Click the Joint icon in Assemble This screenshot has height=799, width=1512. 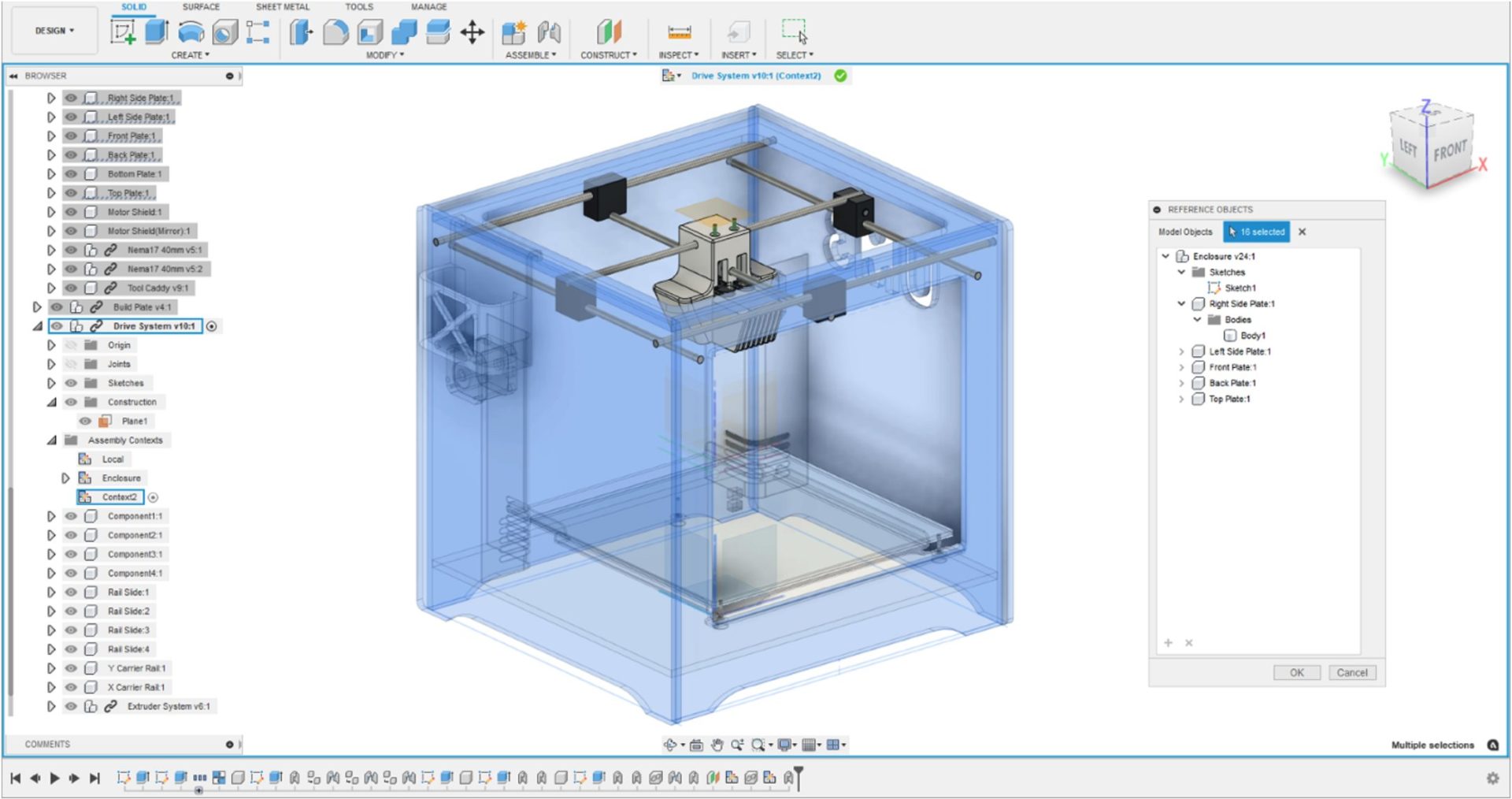[x=549, y=32]
